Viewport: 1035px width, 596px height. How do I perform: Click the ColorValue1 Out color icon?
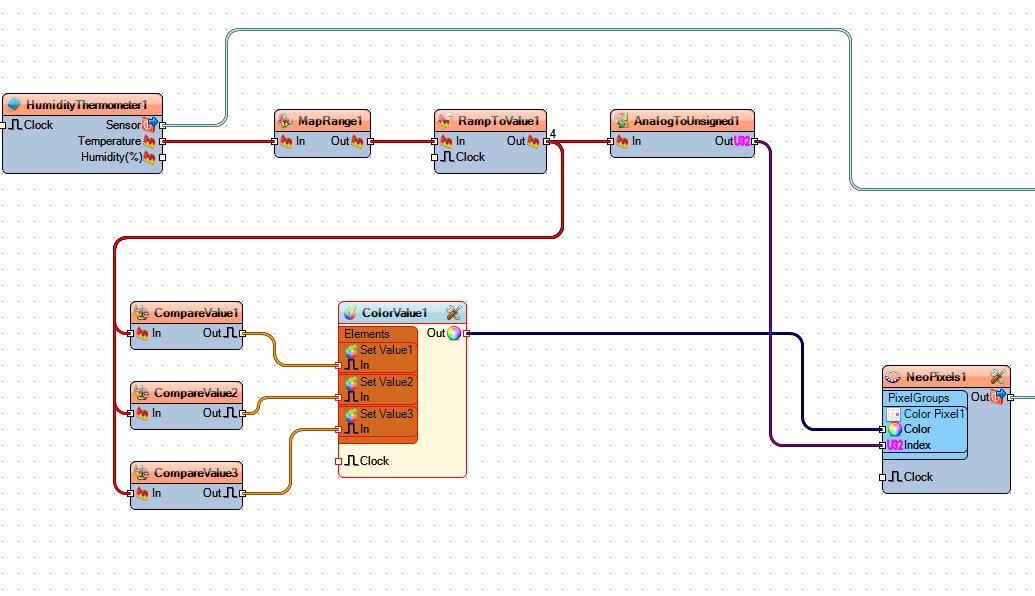coord(454,333)
